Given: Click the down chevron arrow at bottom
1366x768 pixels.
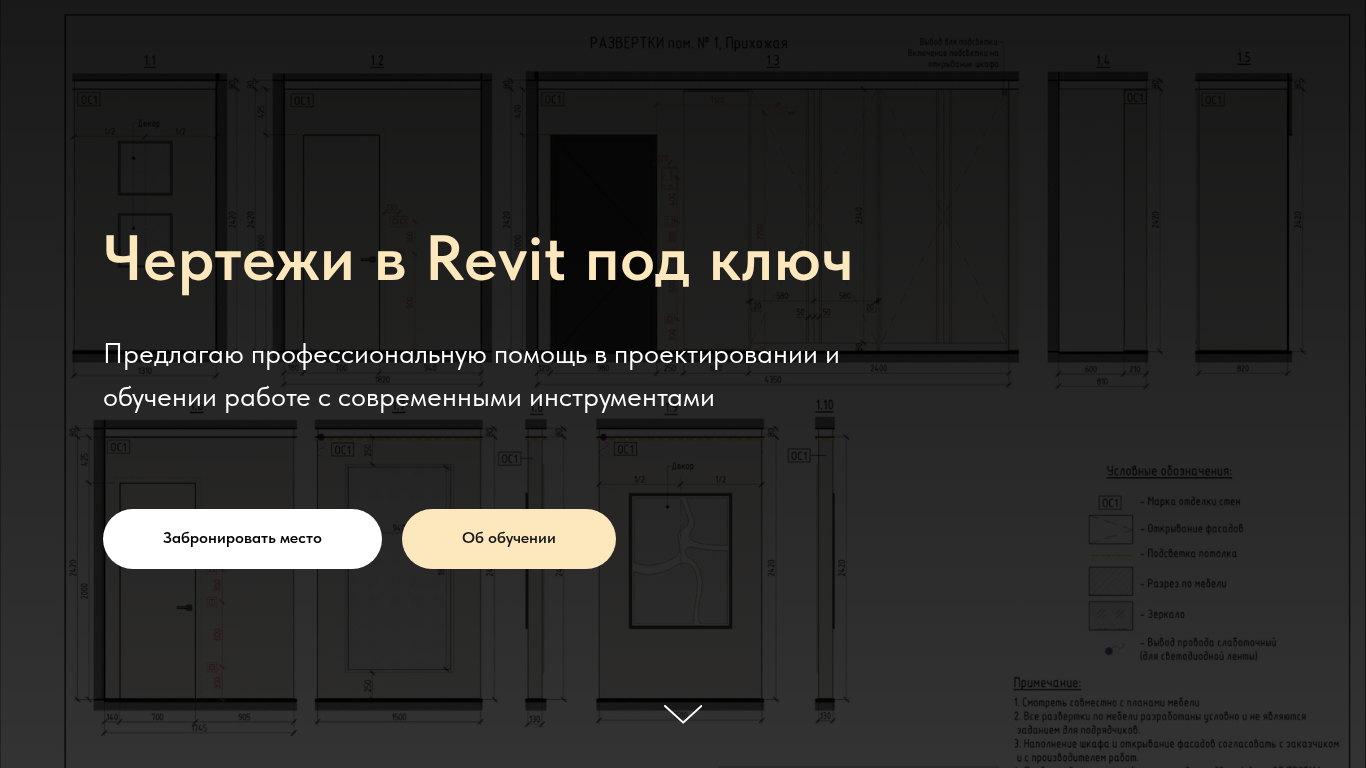Looking at the screenshot, I should [x=683, y=713].
